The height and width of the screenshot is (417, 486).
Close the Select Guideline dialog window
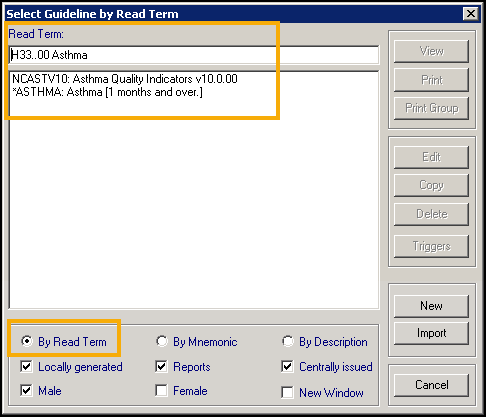pos(471,14)
